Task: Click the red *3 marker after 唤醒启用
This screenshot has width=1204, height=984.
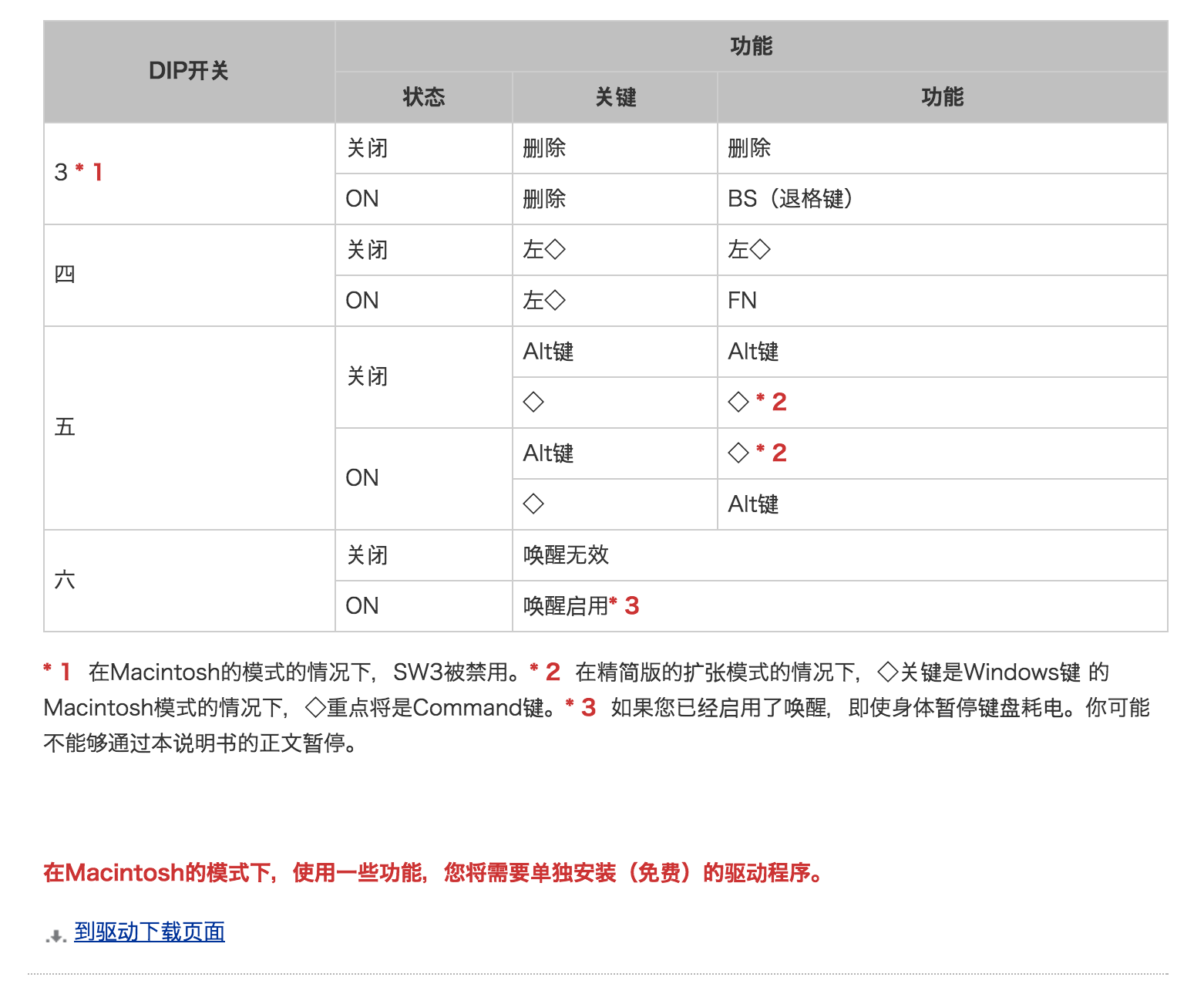Action: (x=624, y=606)
